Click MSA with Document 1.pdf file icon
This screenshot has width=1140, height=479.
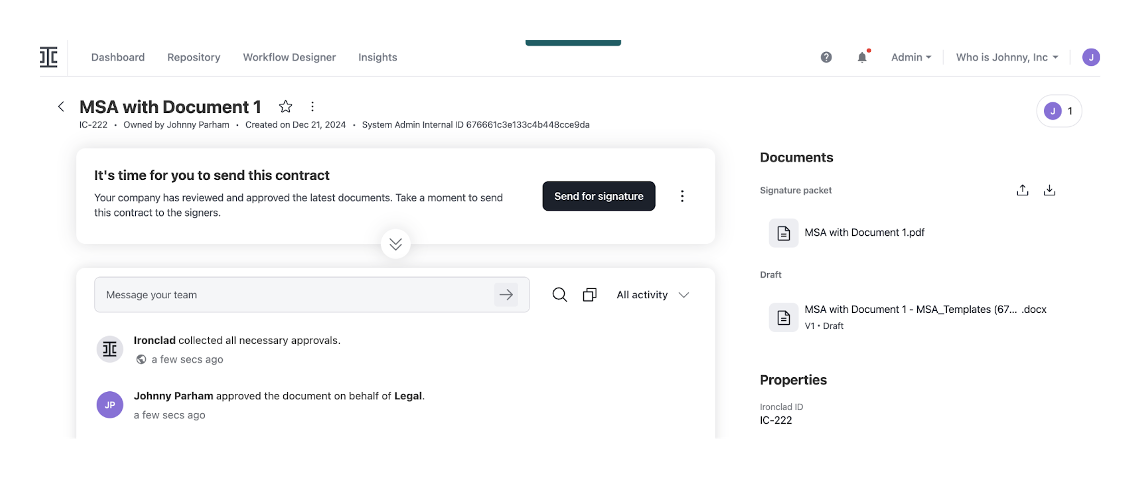[x=783, y=233]
